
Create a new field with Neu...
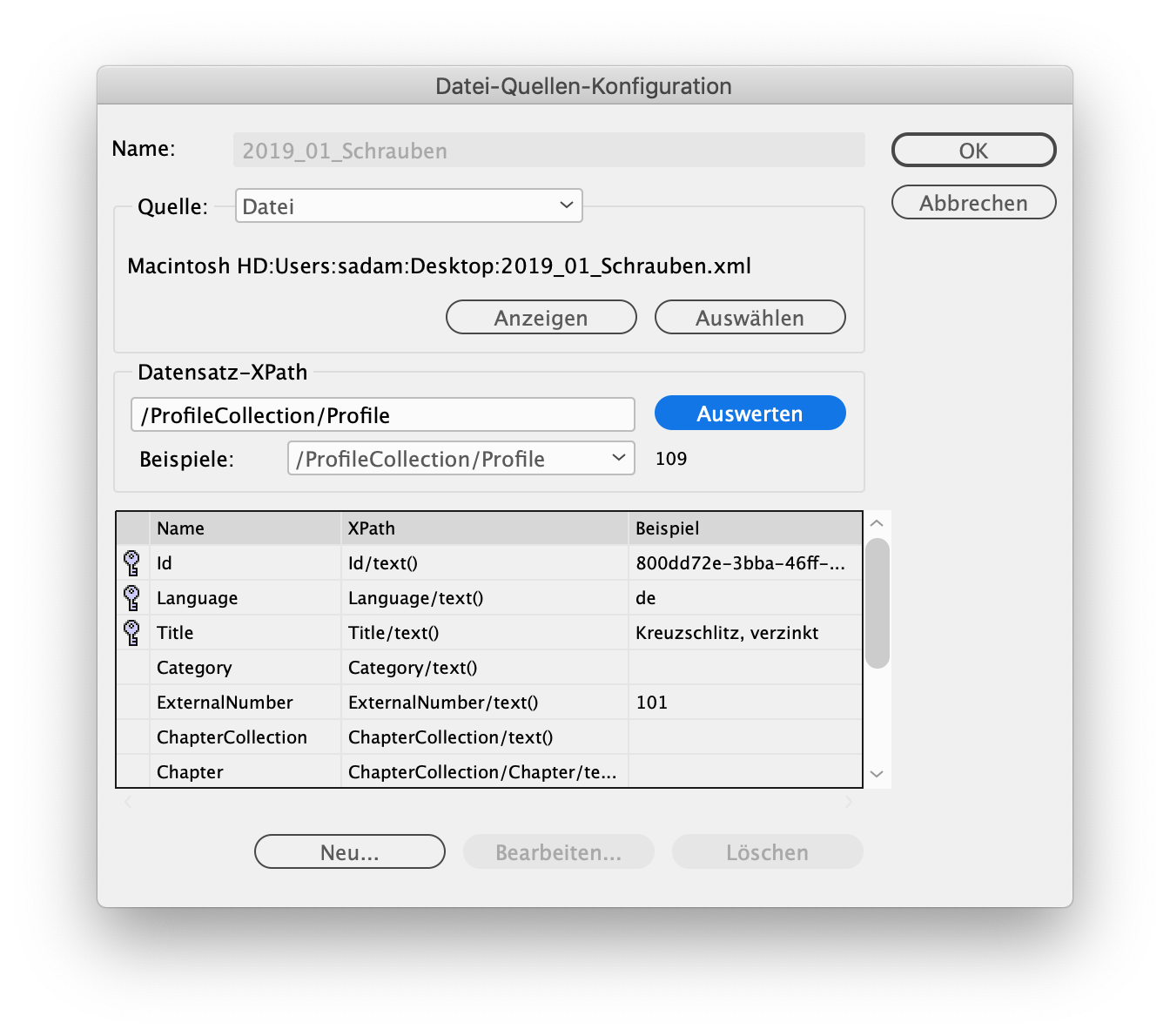click(x=349, y=852)
